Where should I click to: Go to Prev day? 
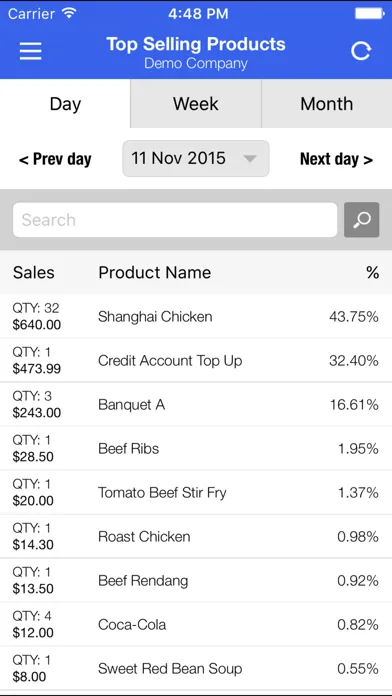coord(55,159)
